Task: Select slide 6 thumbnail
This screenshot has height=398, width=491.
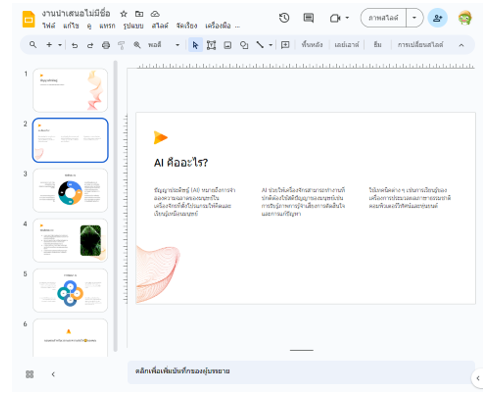Action: pos(70,338)
